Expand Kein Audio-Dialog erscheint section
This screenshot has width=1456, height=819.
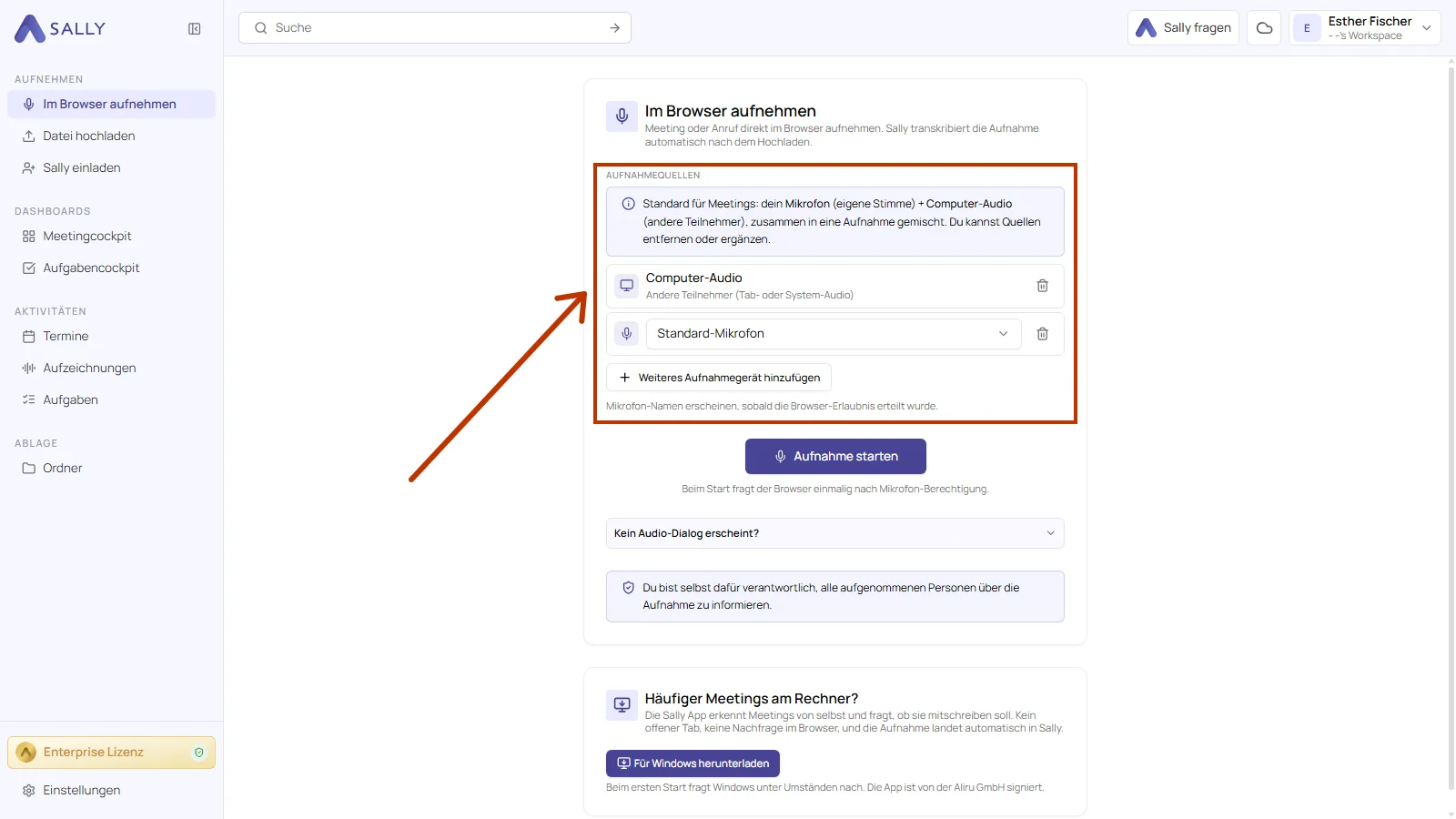click(x=835, y=533)
